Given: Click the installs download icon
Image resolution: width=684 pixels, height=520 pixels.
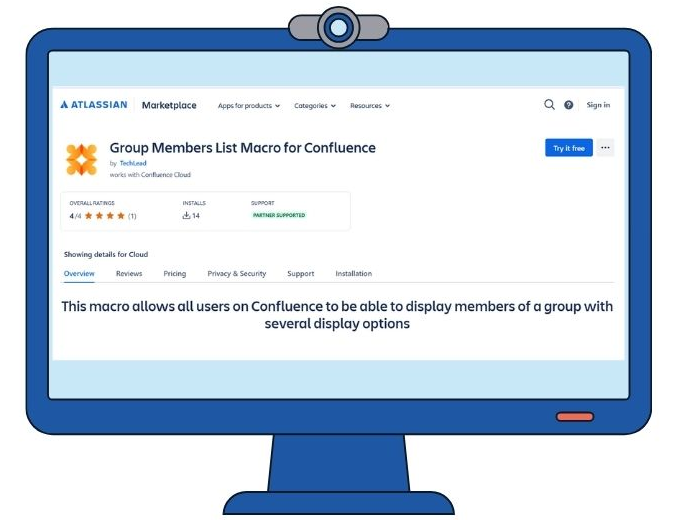Looking at the screenshot, I should [186, 216].
